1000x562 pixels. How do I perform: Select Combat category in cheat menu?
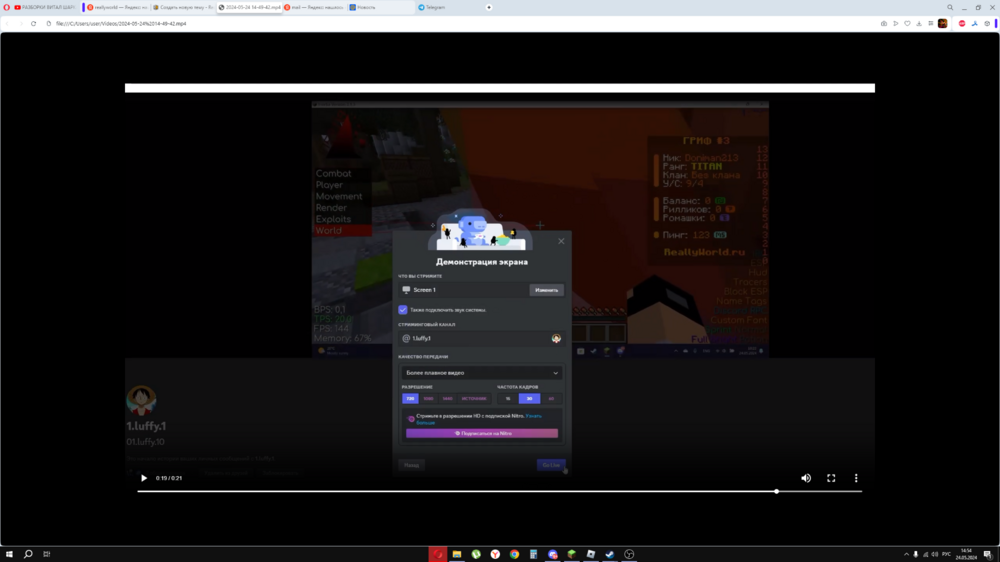[x=334, y=174]
